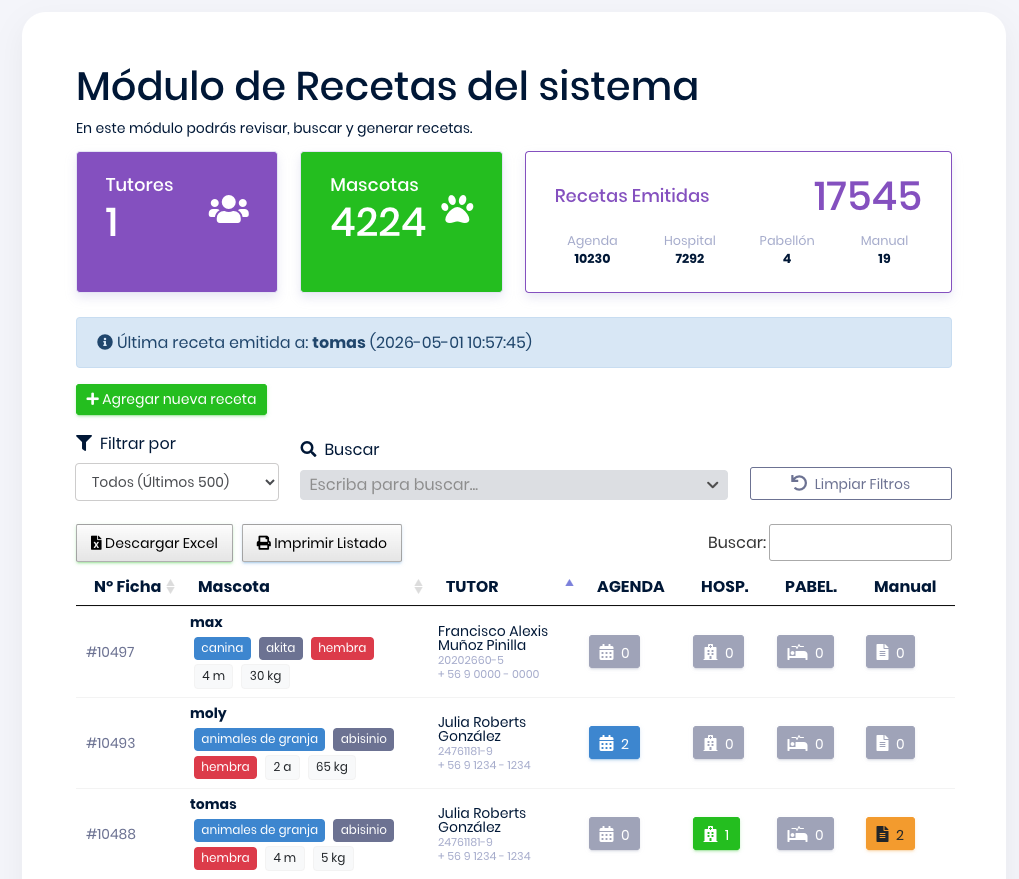The image size is (1019, 879).
Task: Open agenda recipes for tomas
Action: point(614,834)
